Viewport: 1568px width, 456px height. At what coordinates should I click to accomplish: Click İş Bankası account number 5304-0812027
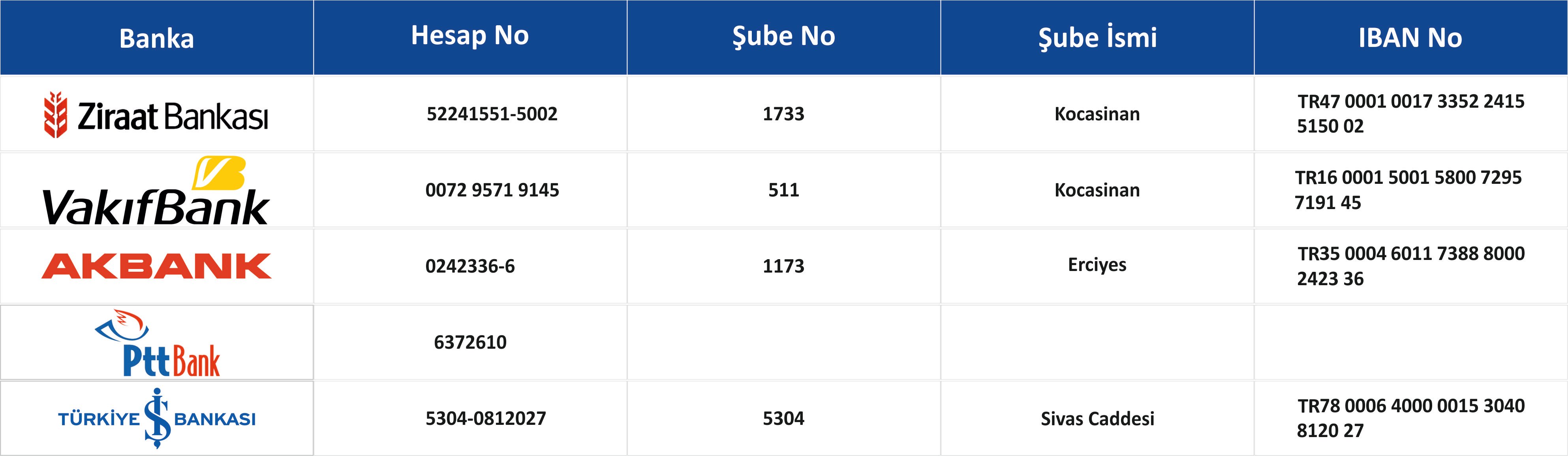(486, 418)
